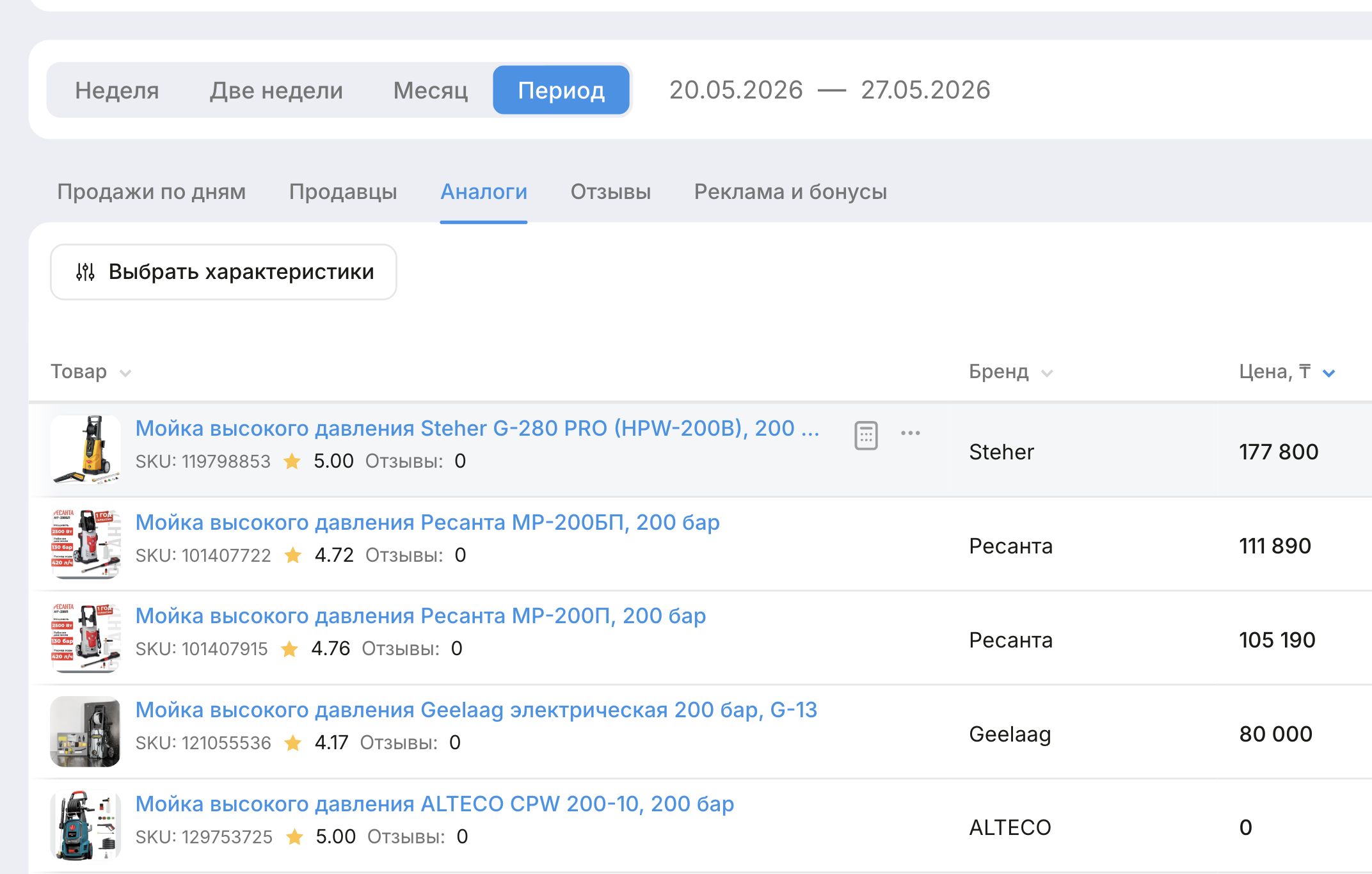The image size is (1372, 874).
Task: Open Geelaag G-13 product link
Action: click(x=476, y=710)
